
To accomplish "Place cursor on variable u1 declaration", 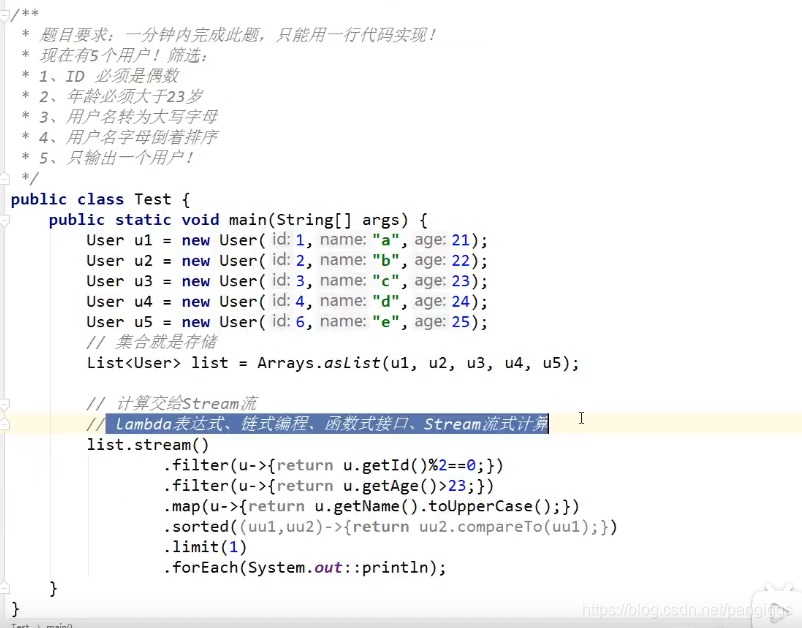I will (x=143, y=240).
